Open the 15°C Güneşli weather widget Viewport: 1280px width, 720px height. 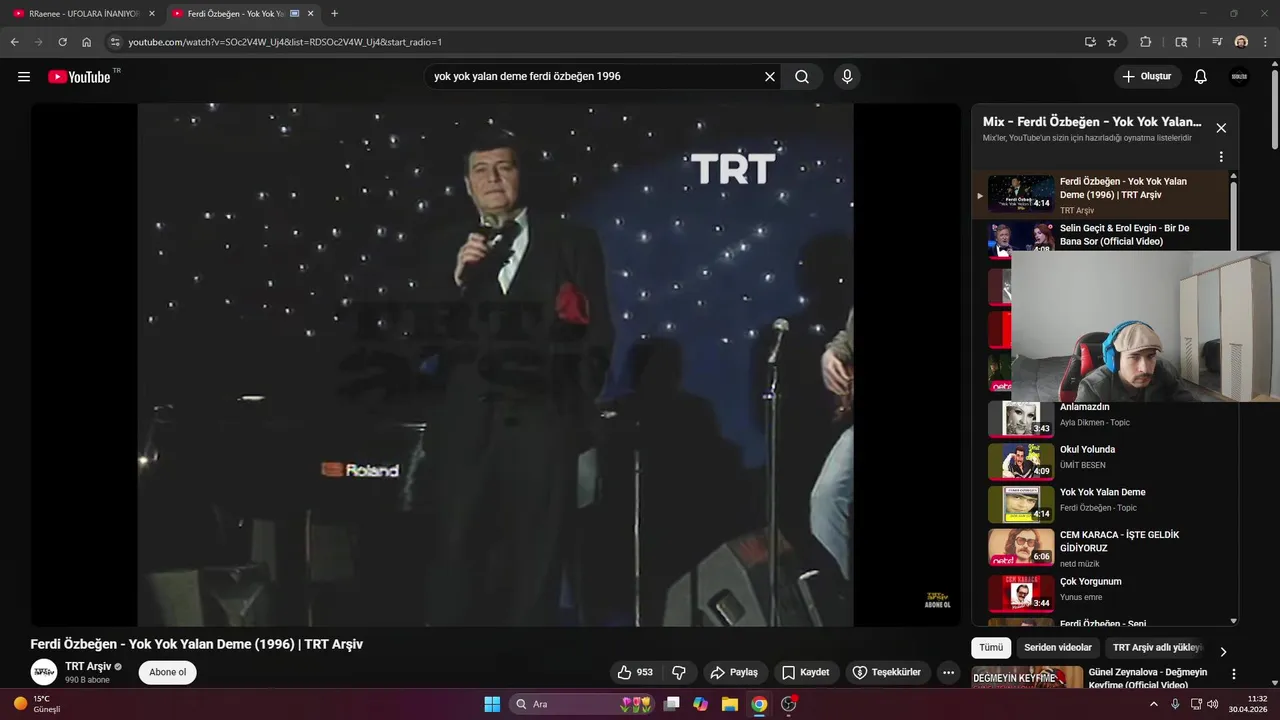click(38, 704)
